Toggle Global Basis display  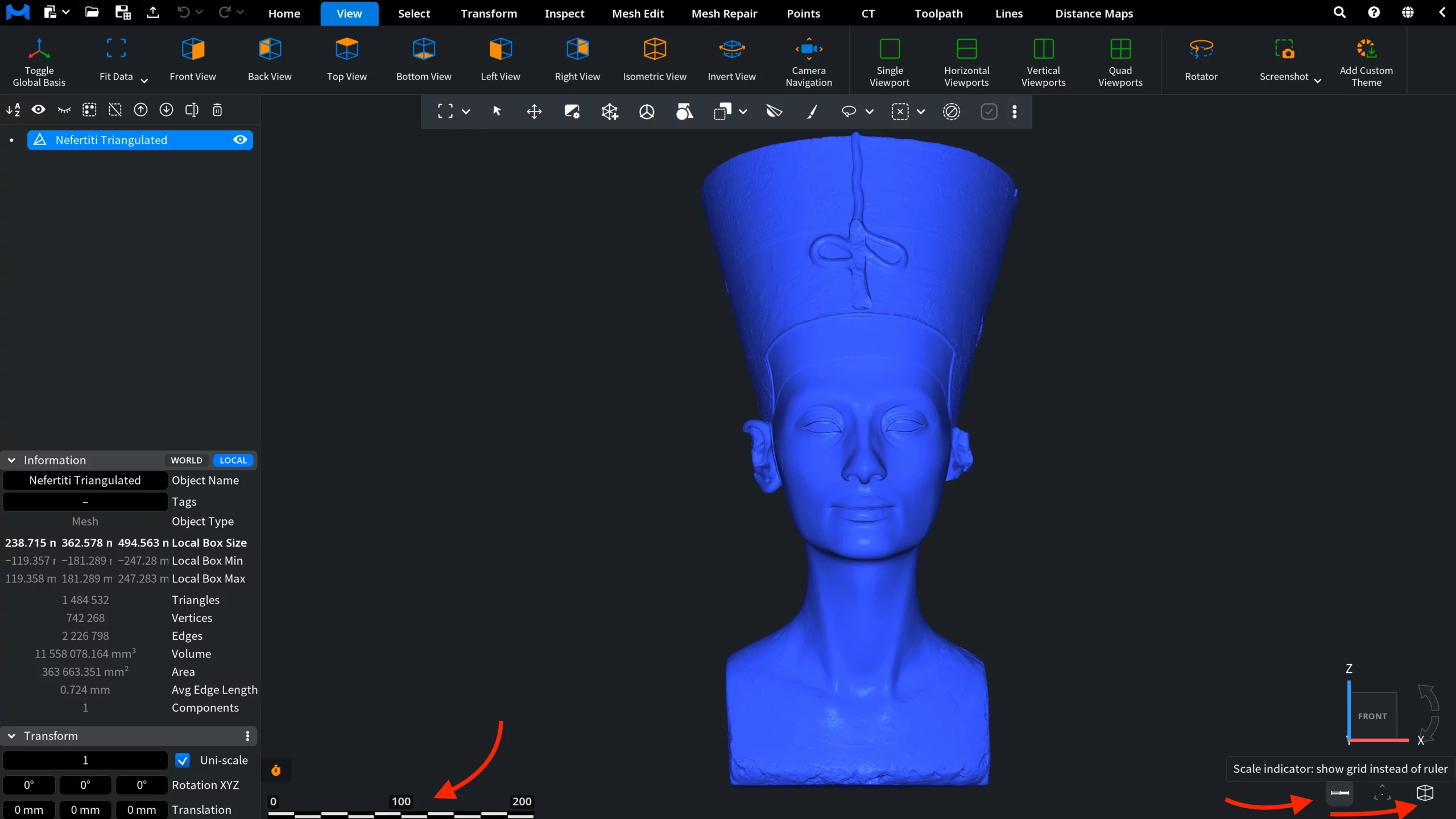click(x=39, y=61)
